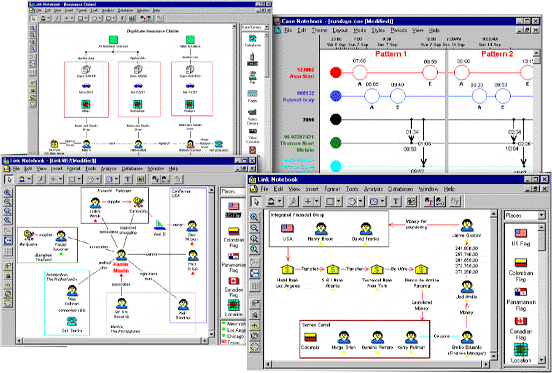Click the front Places palette scrollbar thumb
552x373 pixels.
pyautogui.click(x=542, y=240)
